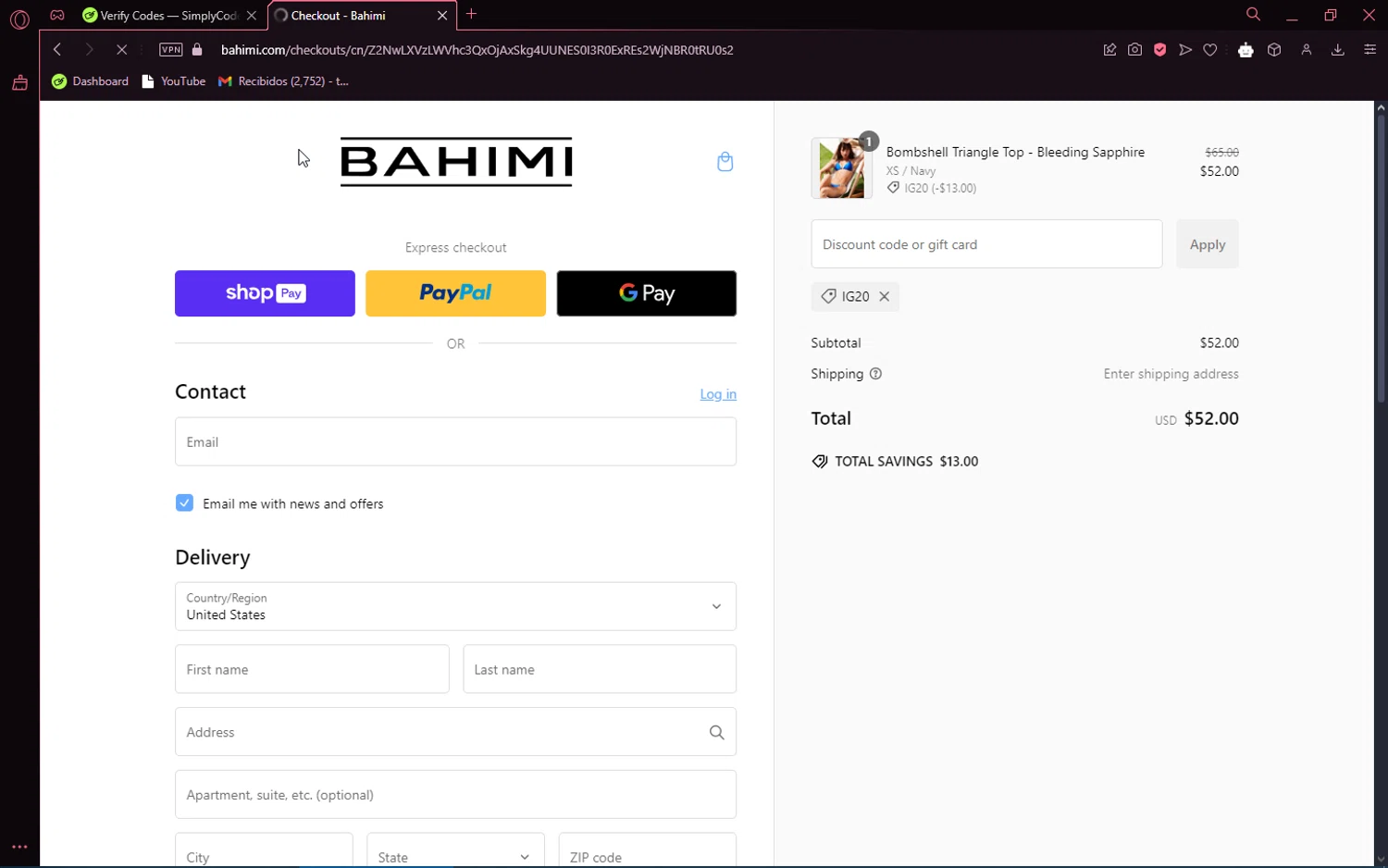Screen dimensions: 1388x868
Task: Choose PayPal express checkout
Action: 455,293
